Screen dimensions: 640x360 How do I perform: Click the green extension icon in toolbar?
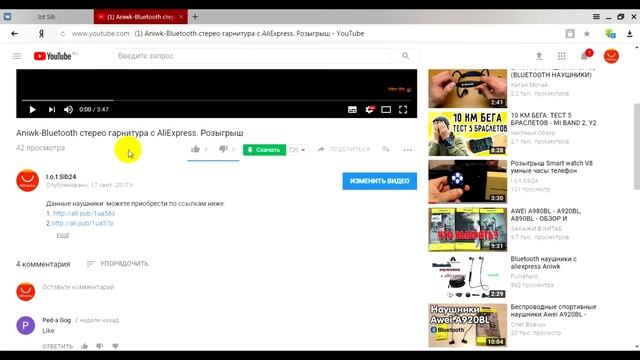pos(610,34)
